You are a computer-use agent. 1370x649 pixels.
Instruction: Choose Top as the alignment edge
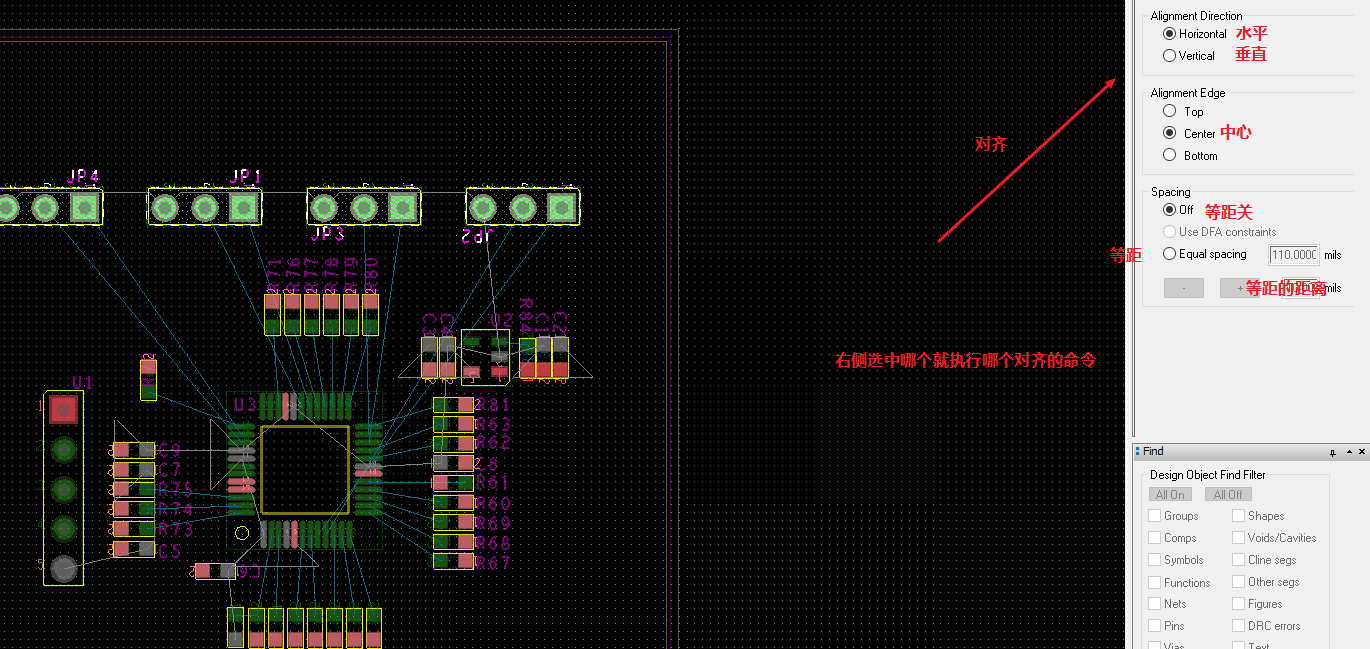coord(1169,111)
